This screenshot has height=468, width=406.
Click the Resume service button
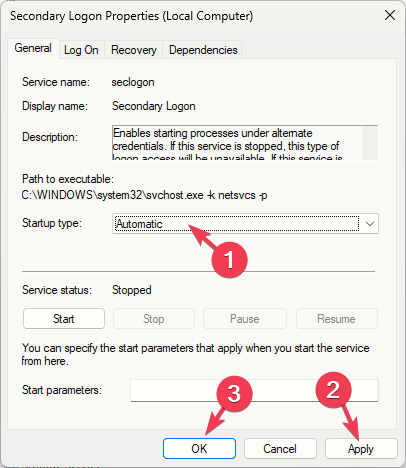tap(336, 319)
